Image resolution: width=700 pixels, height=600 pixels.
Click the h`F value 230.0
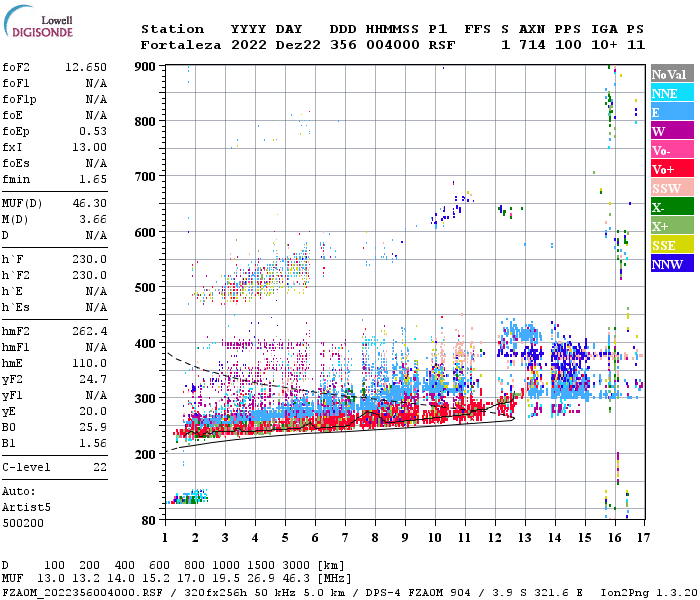tap(89, 259)
